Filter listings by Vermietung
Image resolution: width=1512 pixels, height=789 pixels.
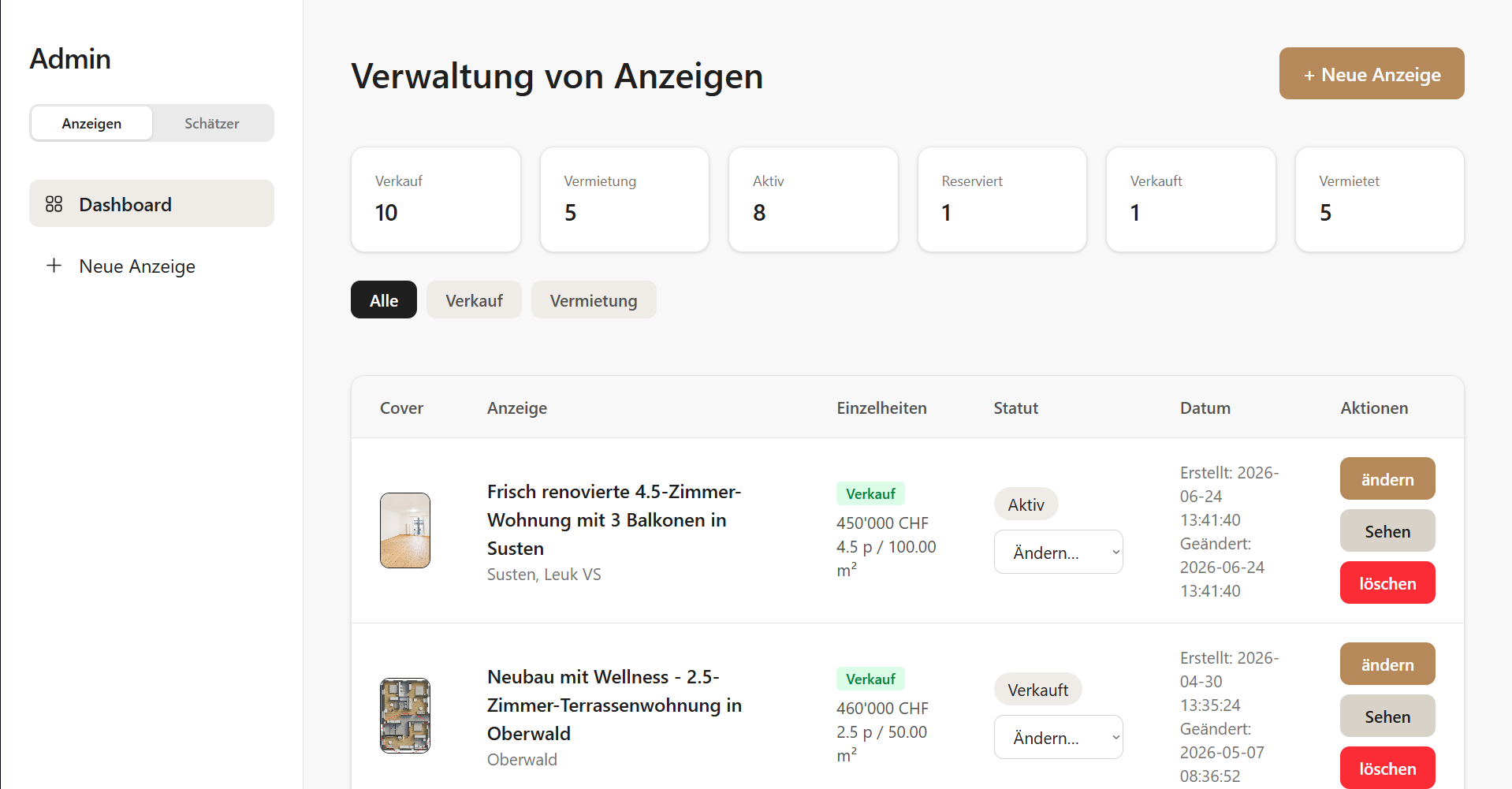594,300
